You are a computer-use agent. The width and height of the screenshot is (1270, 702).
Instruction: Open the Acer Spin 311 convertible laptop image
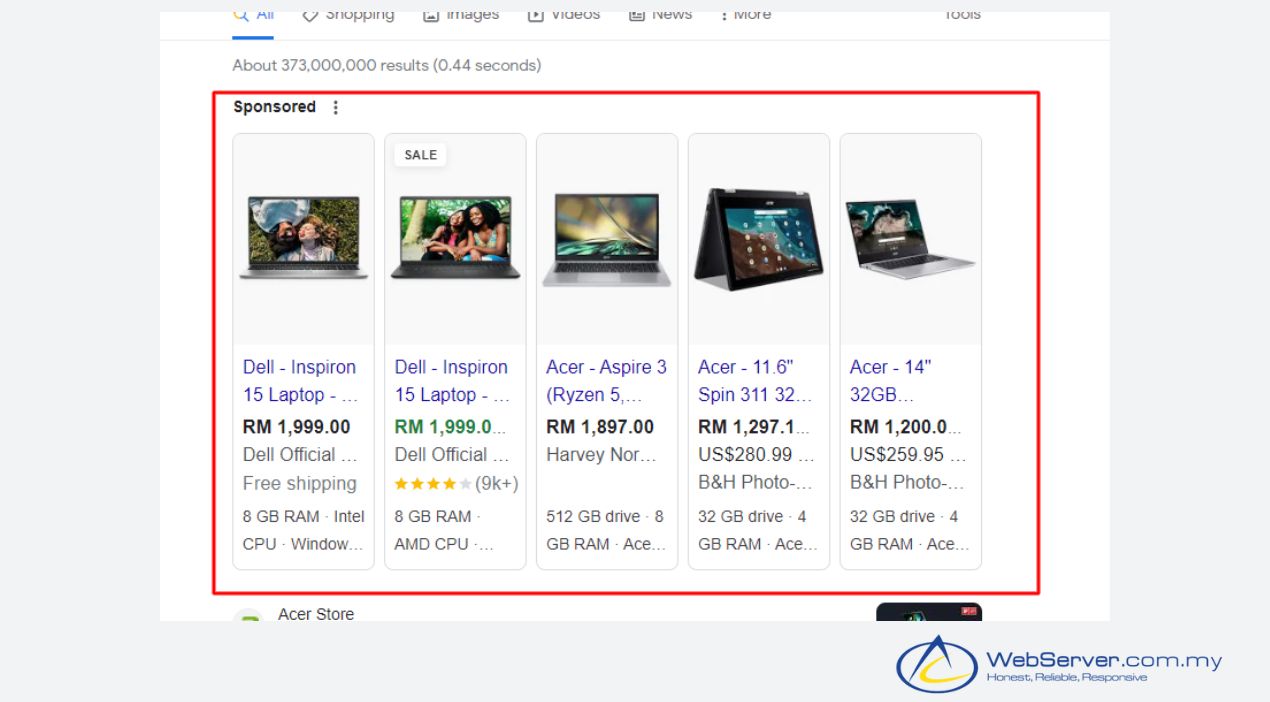(759, 240)
